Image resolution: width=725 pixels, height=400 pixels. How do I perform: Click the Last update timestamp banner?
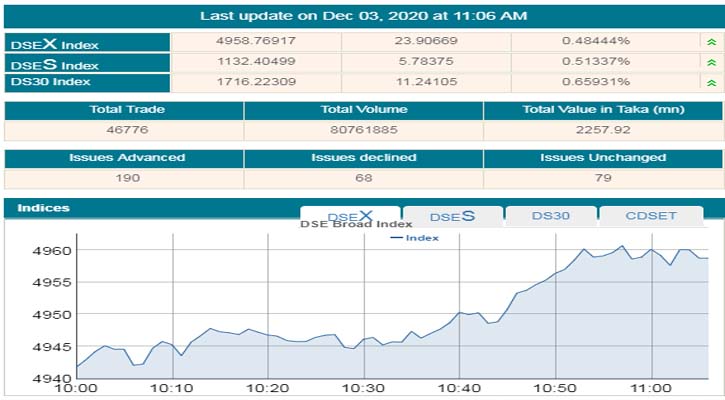(x=363, y=15)
